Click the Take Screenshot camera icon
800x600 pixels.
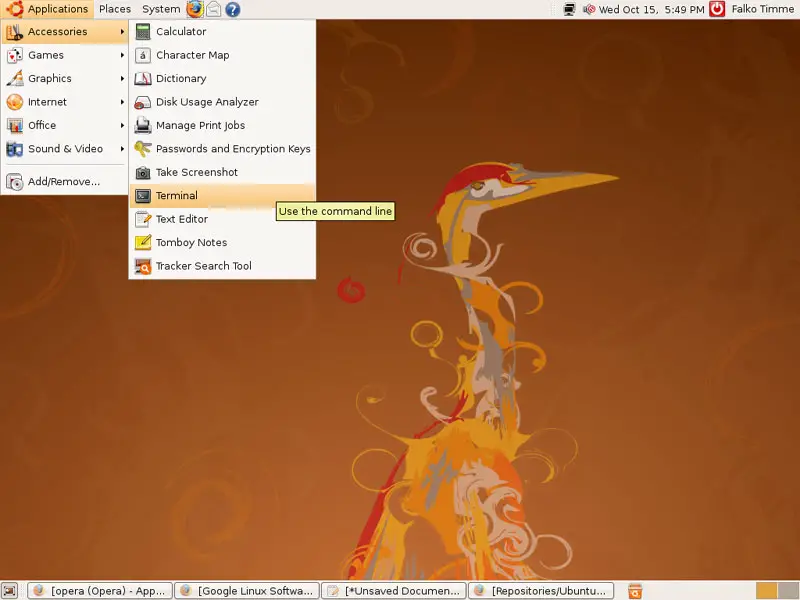143,172
